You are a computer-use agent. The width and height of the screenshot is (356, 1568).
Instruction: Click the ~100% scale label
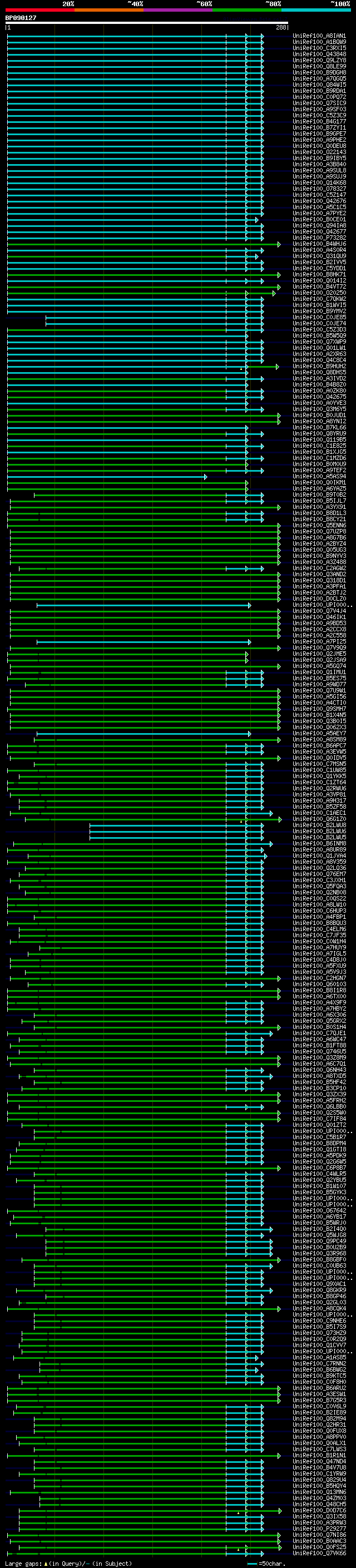(x=340, y=4)
